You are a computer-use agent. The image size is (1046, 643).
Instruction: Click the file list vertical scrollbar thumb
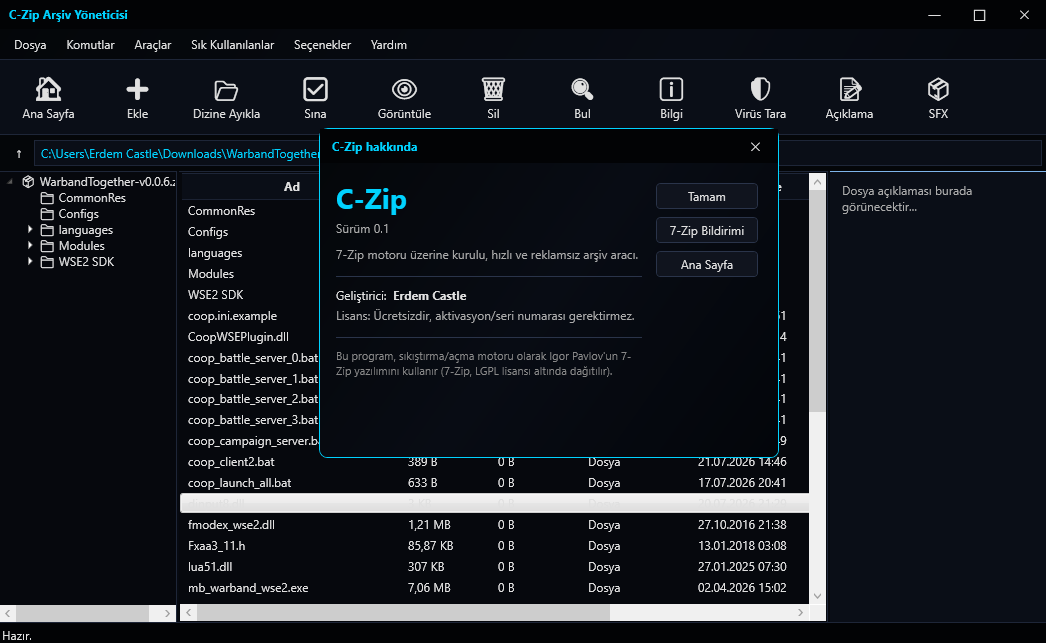(817, 300)
